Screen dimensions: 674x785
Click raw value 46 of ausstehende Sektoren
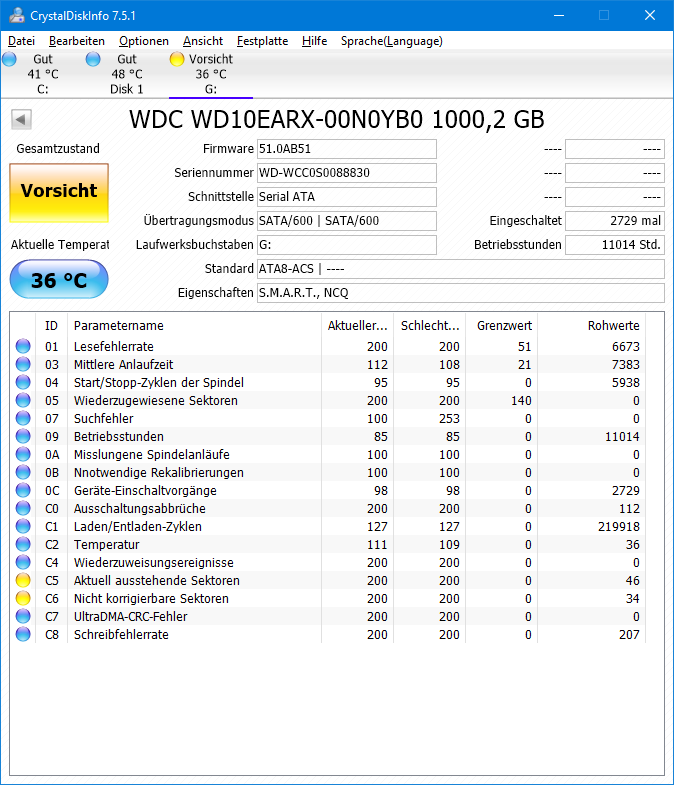(632, 581)
